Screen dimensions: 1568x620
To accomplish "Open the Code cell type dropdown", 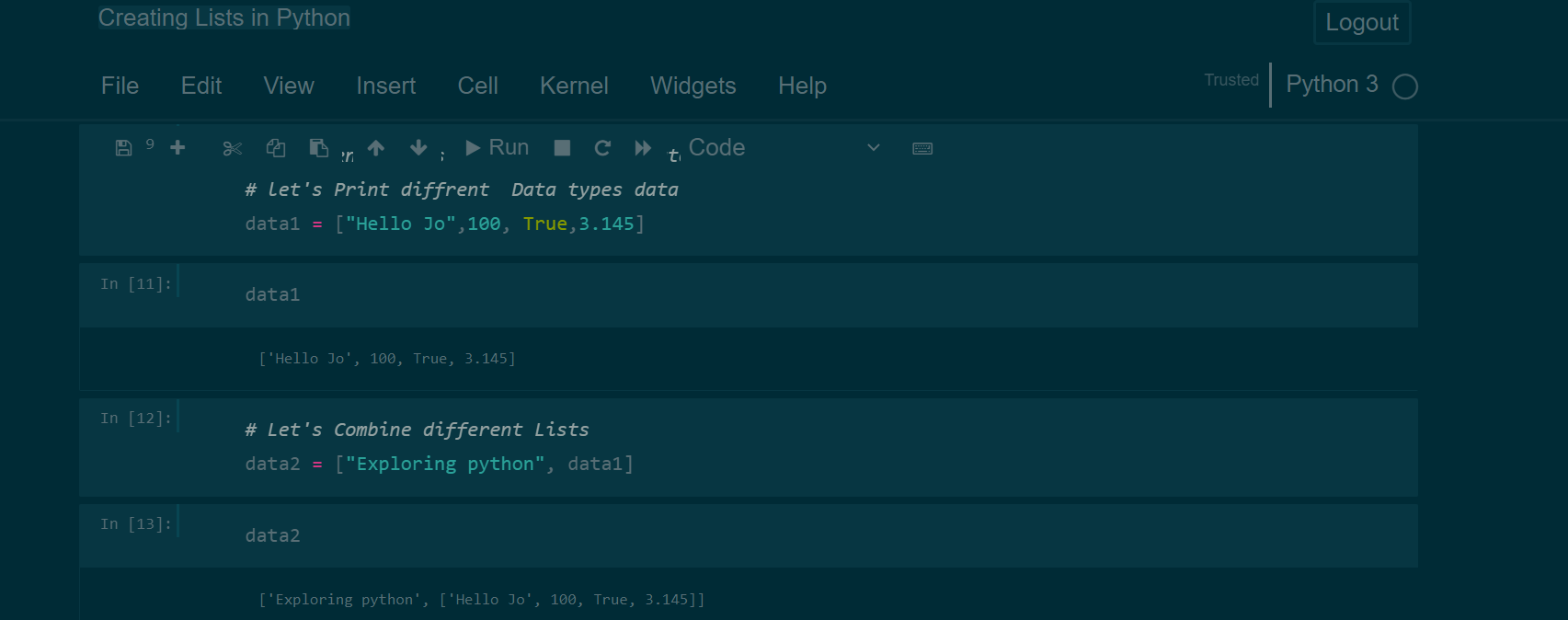I will [x=784, y=148].
